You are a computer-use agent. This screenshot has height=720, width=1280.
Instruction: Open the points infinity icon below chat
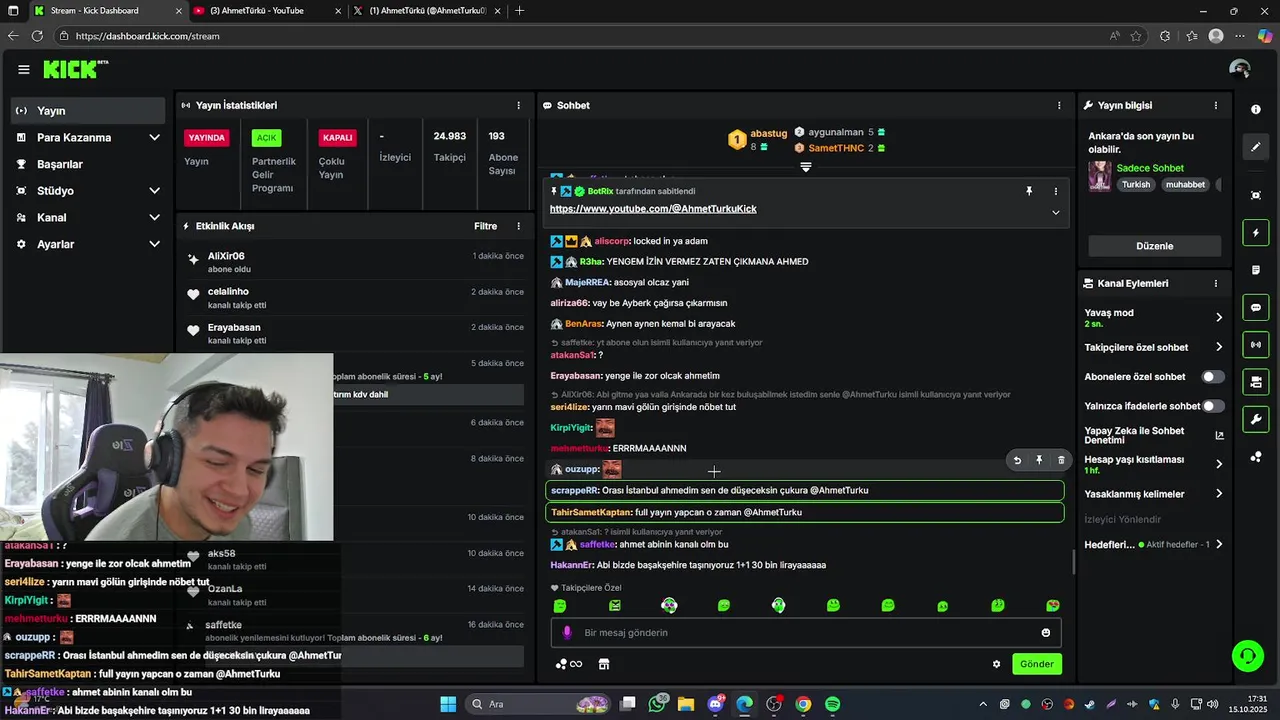[x=569, y=664]
